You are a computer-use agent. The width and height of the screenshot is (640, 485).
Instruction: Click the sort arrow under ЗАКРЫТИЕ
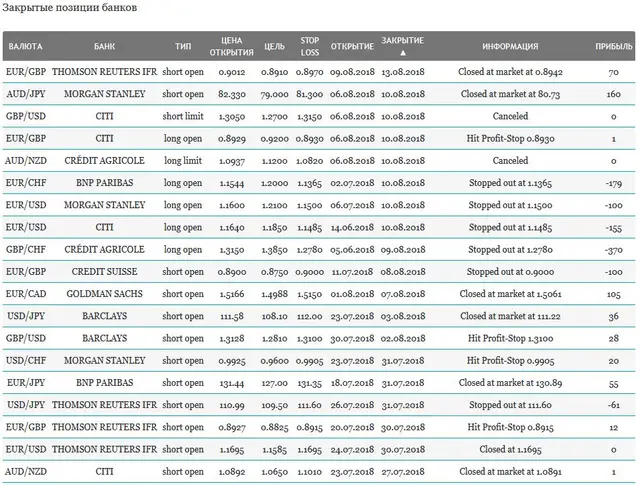click(x=403, y=53)
